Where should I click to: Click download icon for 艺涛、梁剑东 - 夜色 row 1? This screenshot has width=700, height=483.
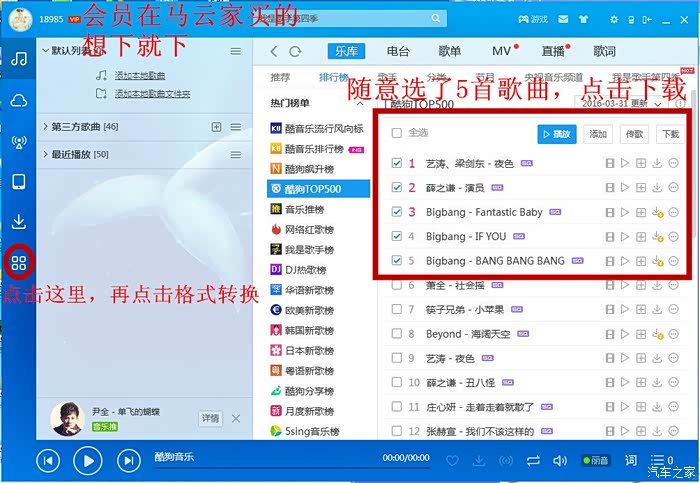(656, 163)
